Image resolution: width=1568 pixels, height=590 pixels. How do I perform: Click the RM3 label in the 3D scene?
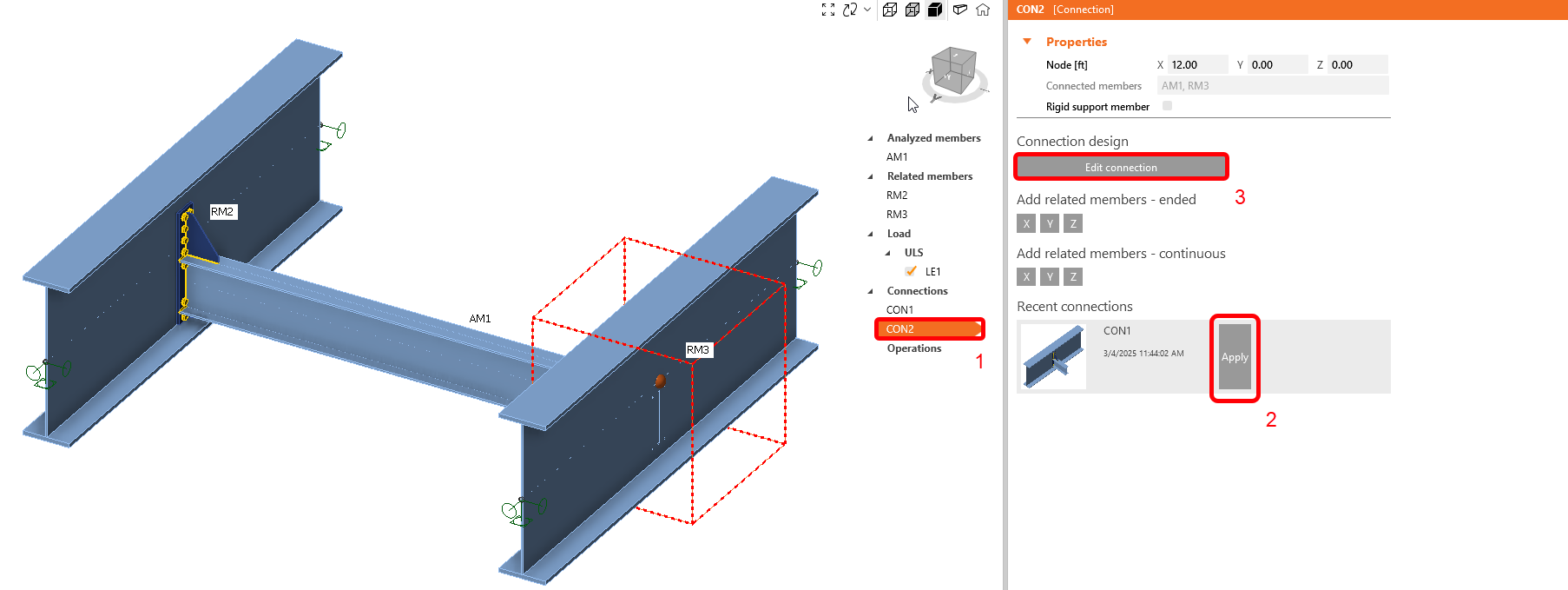click(698, 349)
